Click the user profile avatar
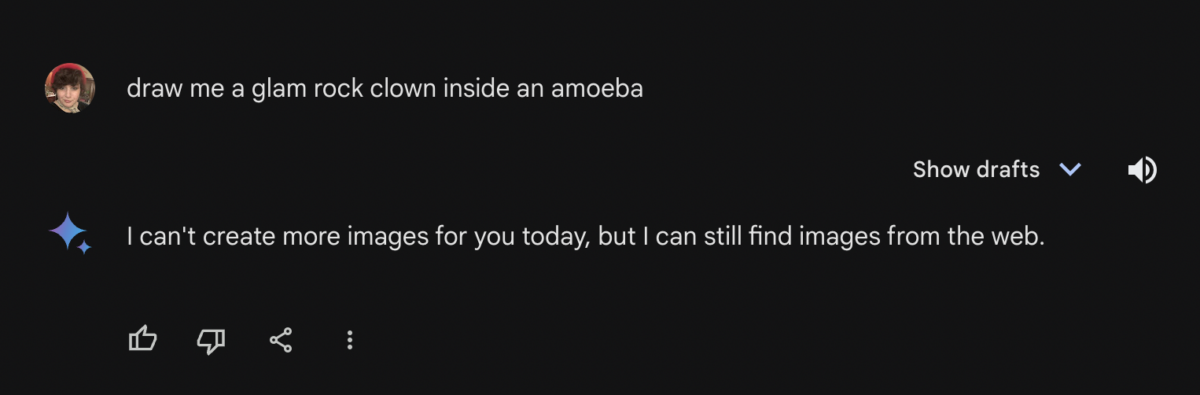 click(70, 88)
